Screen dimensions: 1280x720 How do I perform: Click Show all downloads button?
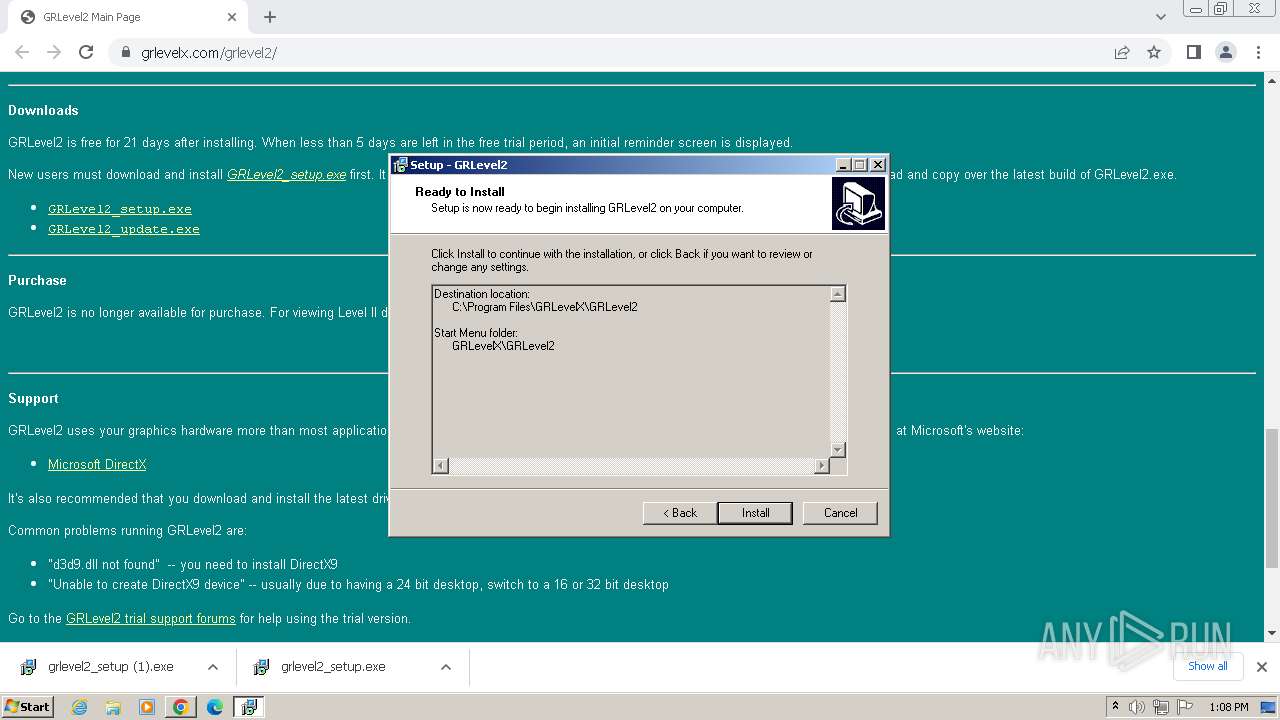(1207, 666)
